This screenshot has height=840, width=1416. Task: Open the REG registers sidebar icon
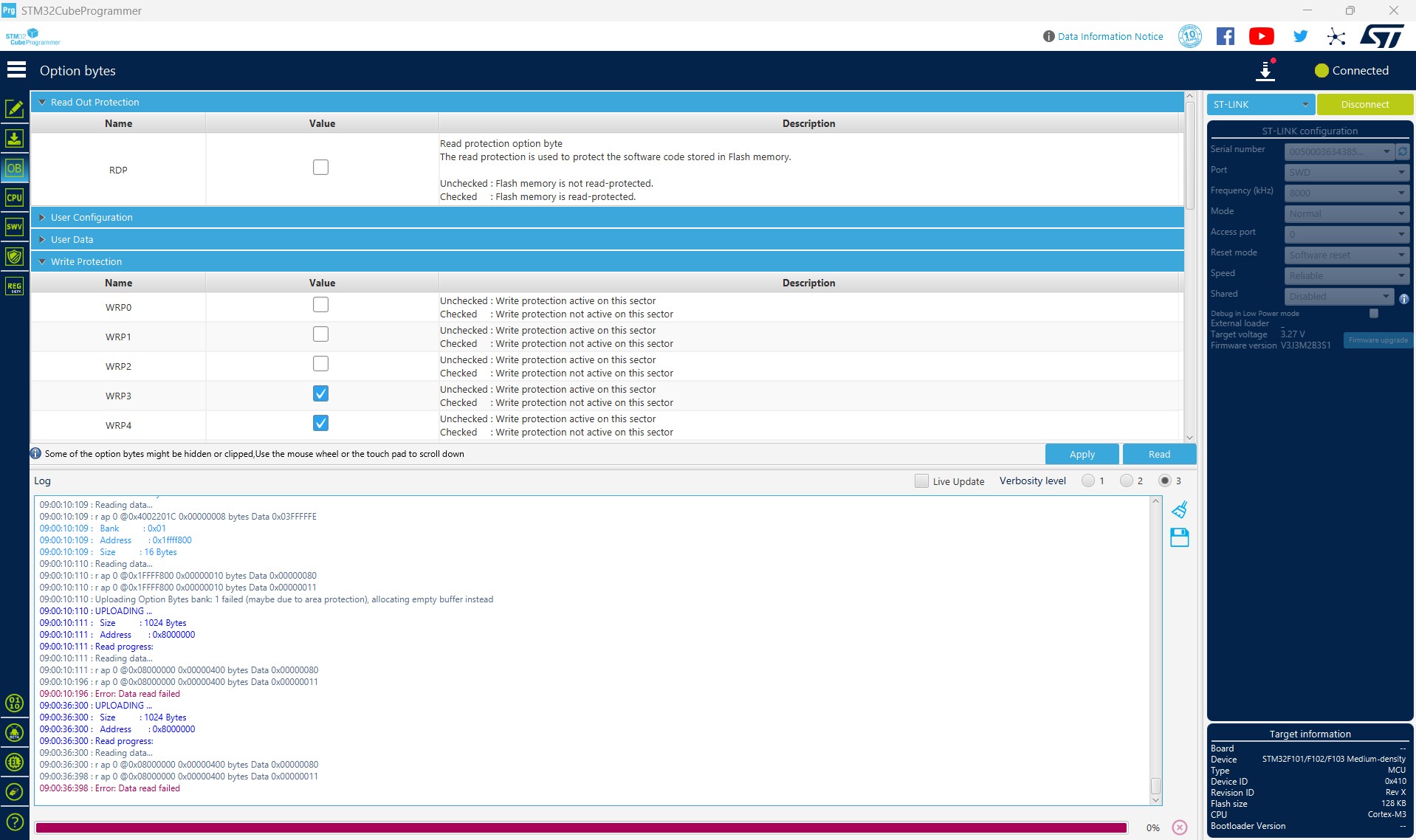pos(15,286)
